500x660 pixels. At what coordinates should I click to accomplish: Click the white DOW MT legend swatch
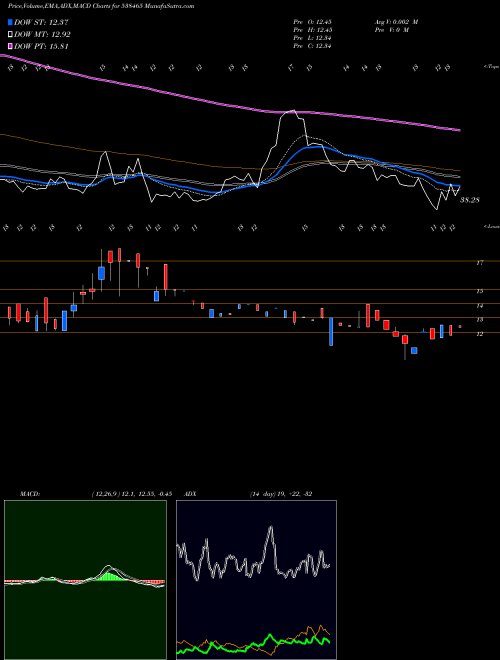coord(11,35)
